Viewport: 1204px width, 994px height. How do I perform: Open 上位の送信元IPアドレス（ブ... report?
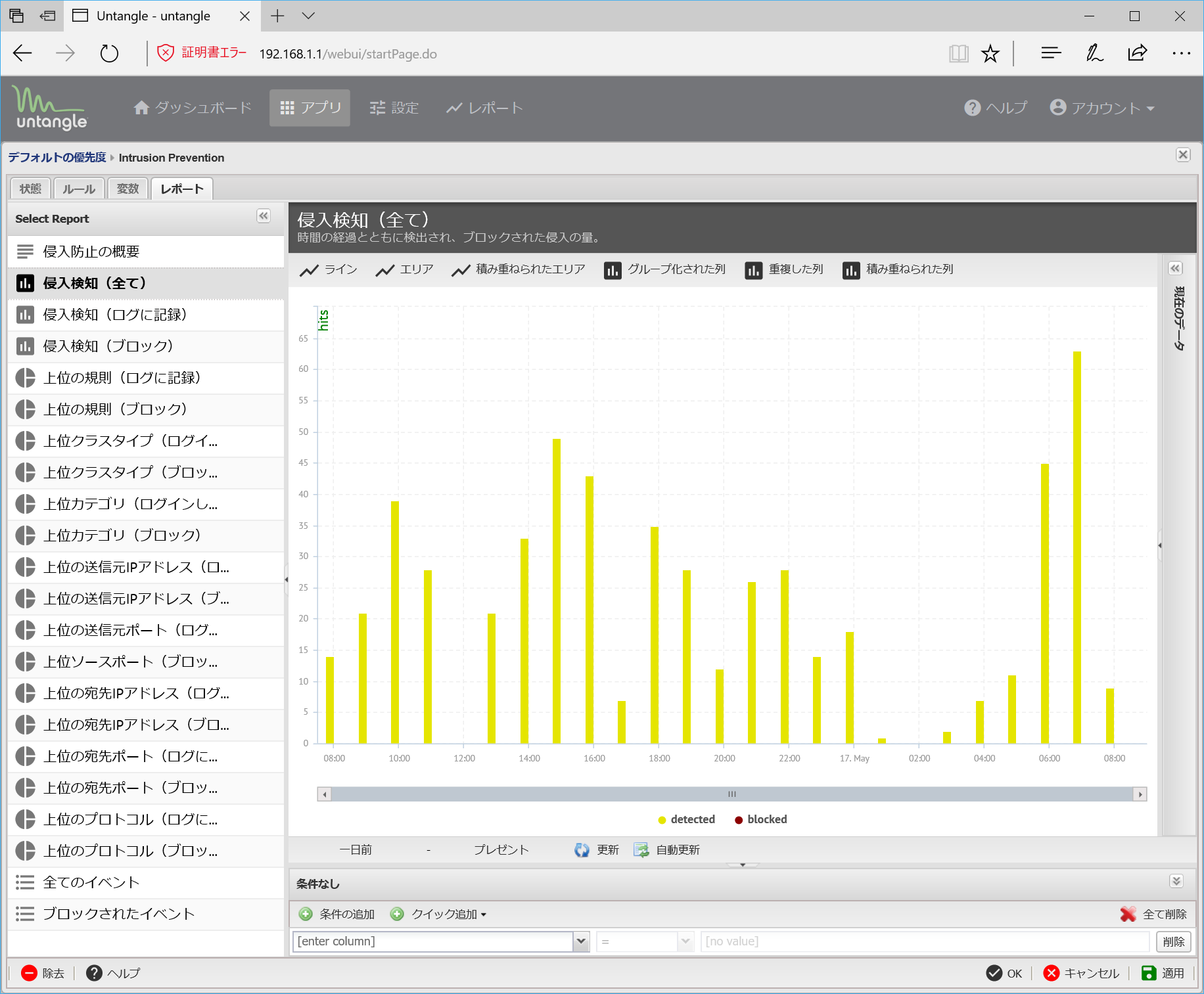coord(146,599)
